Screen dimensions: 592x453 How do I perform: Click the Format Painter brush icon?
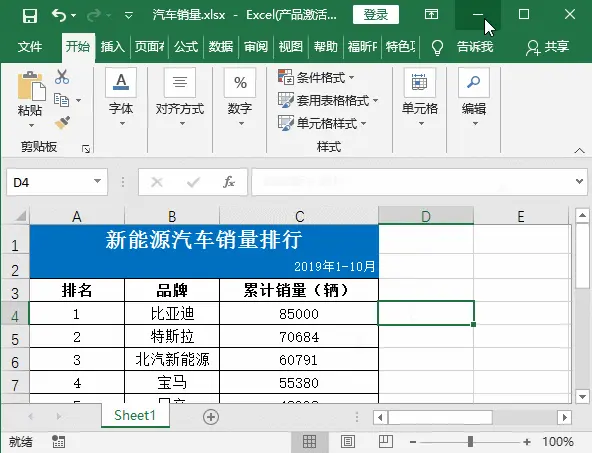[62, 123]
